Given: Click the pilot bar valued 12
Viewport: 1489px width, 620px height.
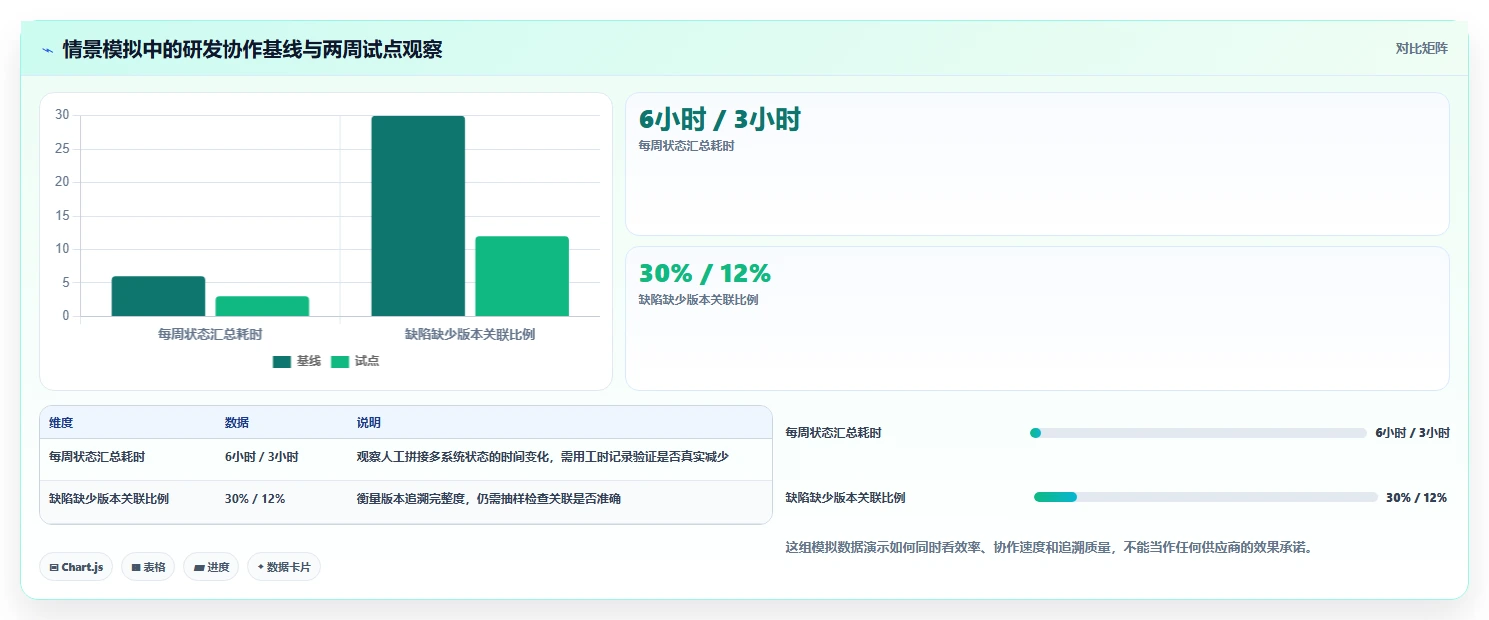Looking at the screenshot, I should coord(522,276).
